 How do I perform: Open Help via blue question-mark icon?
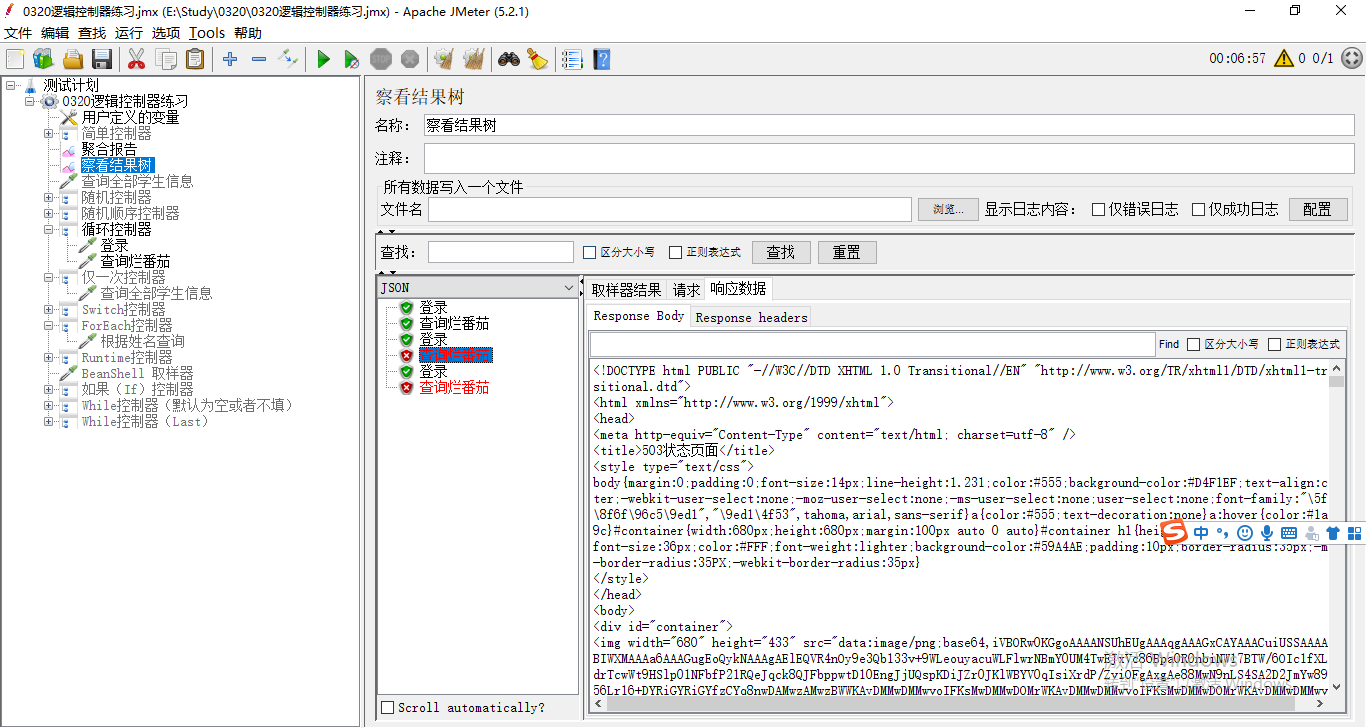coord(601,59)
